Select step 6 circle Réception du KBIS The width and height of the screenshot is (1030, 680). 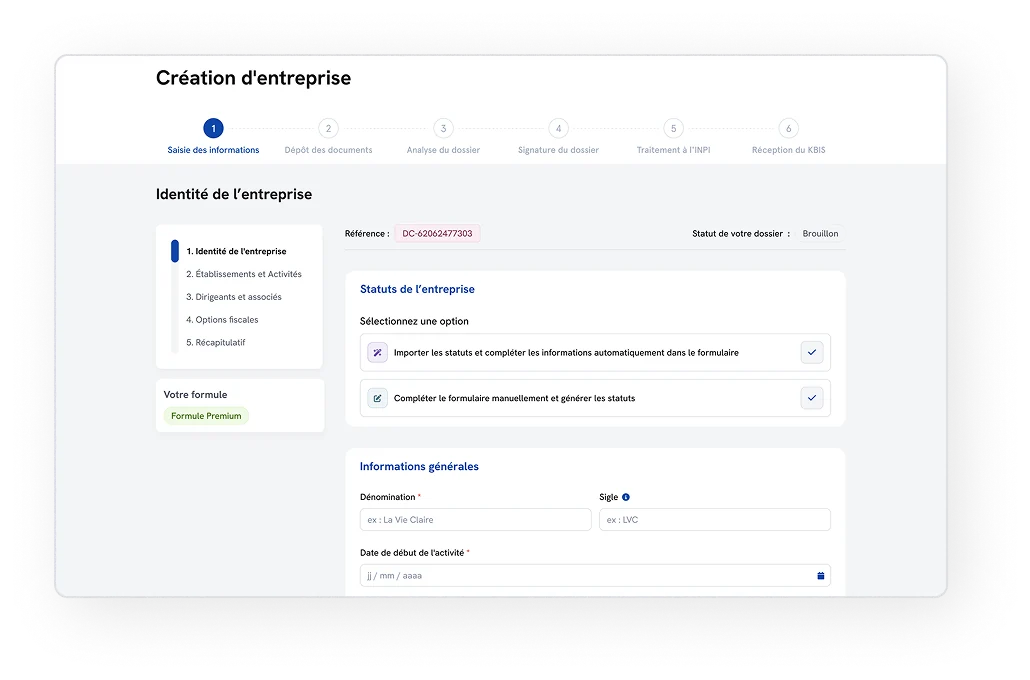789,128
